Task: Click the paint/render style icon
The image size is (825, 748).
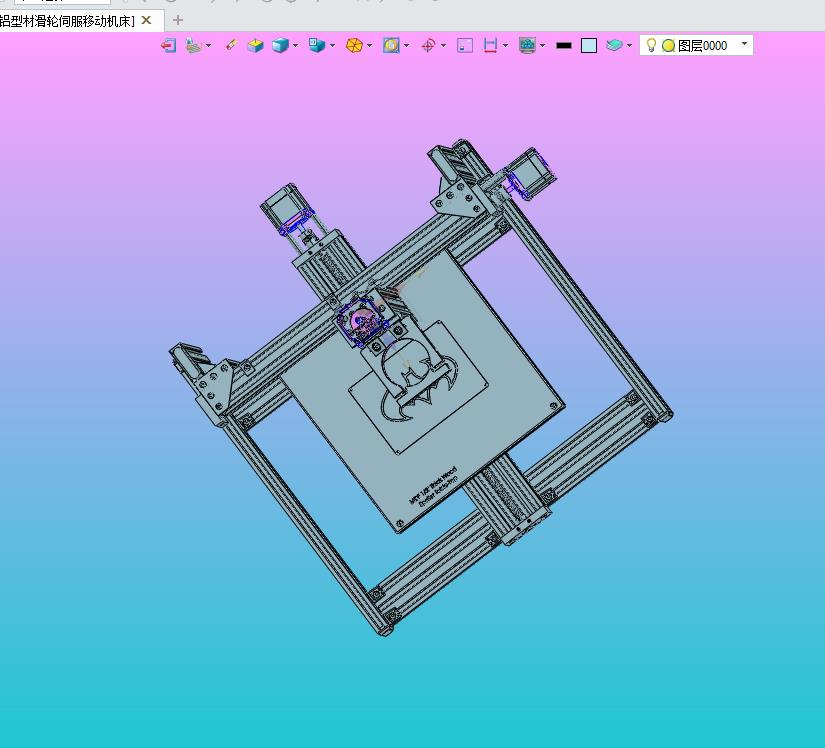Action: pos(194,46)
